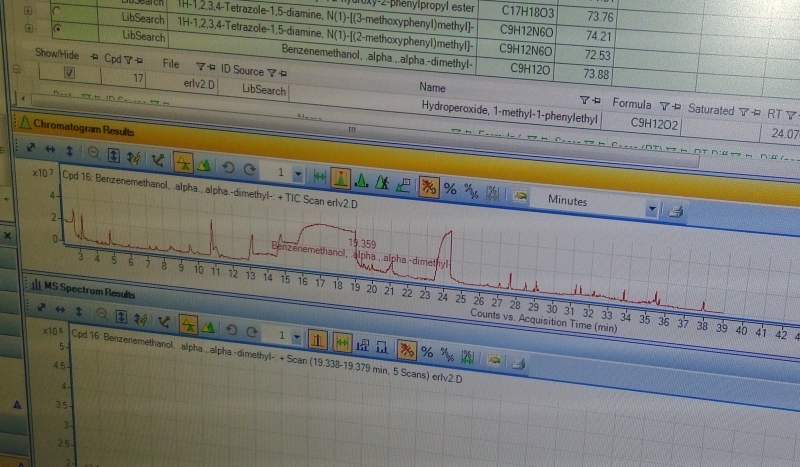Viewport: 800px width, 467px height.
Task: Select Chromatogram Results panel title
Action: [84, 128]
